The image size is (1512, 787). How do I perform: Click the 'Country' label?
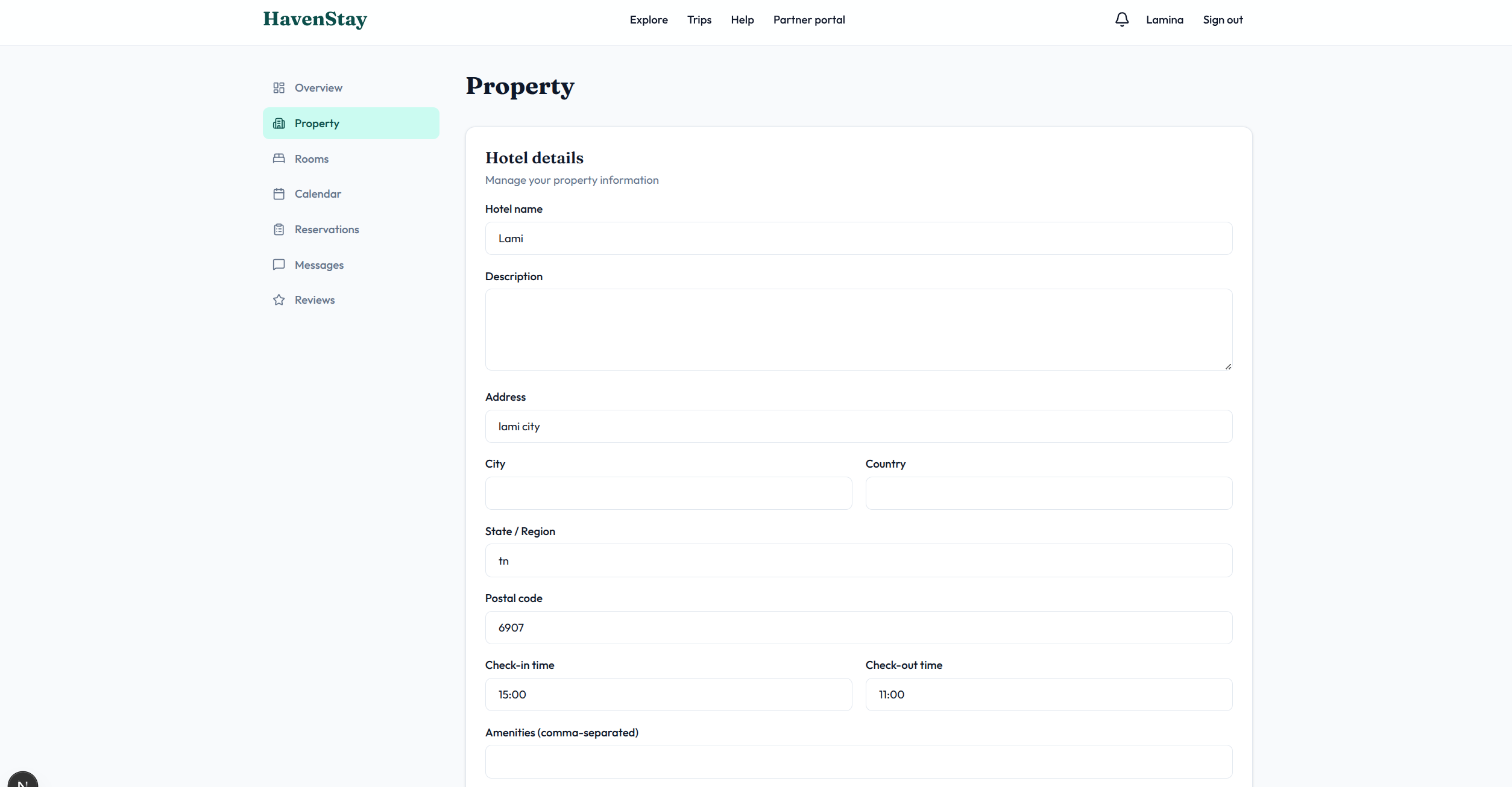pos(885,464)
